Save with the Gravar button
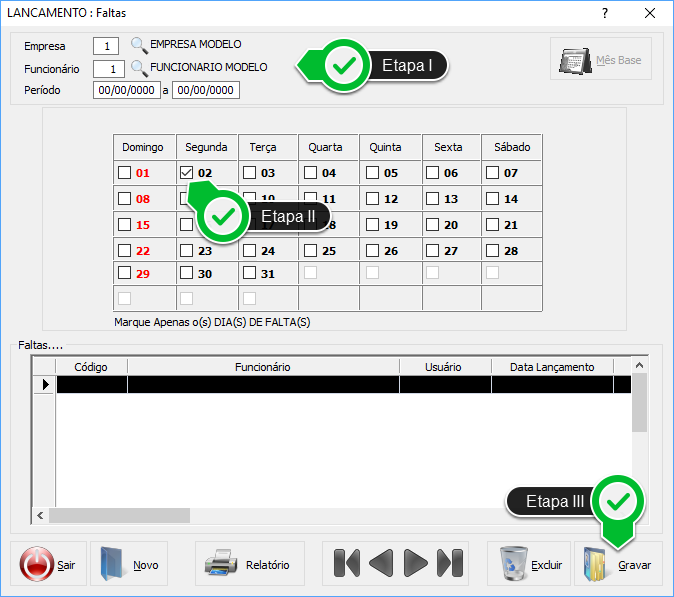This screenshot has width=674, height=597. [x=616, y=564]
